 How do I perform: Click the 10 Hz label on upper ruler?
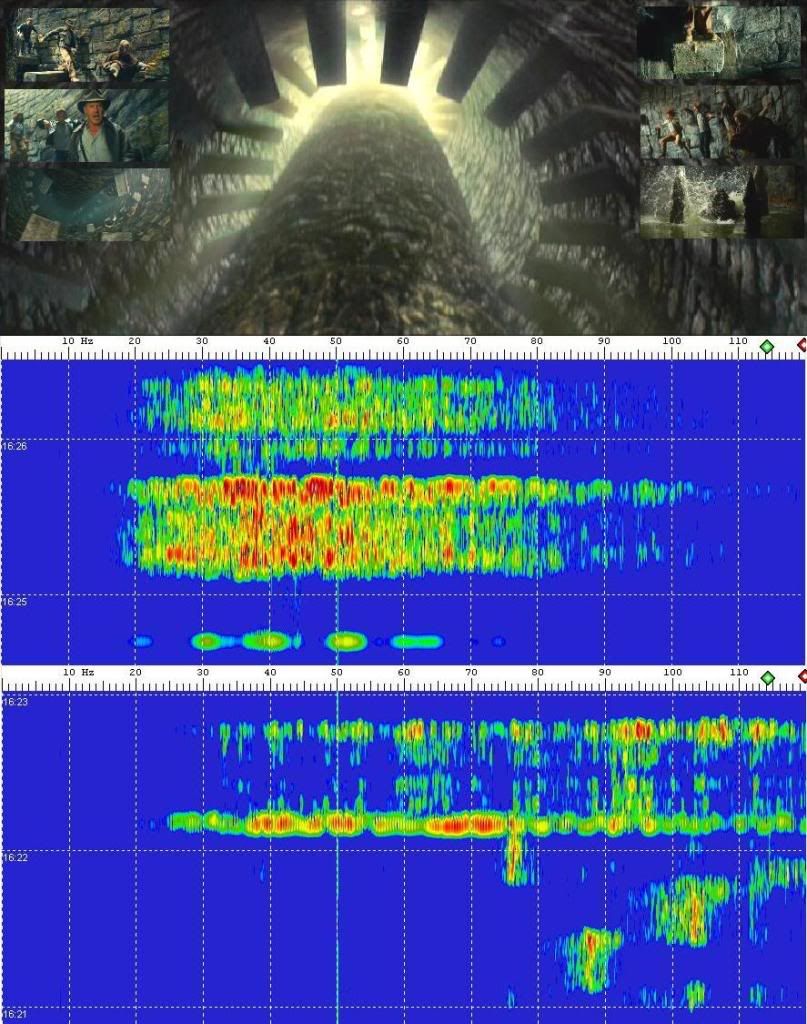77,342
